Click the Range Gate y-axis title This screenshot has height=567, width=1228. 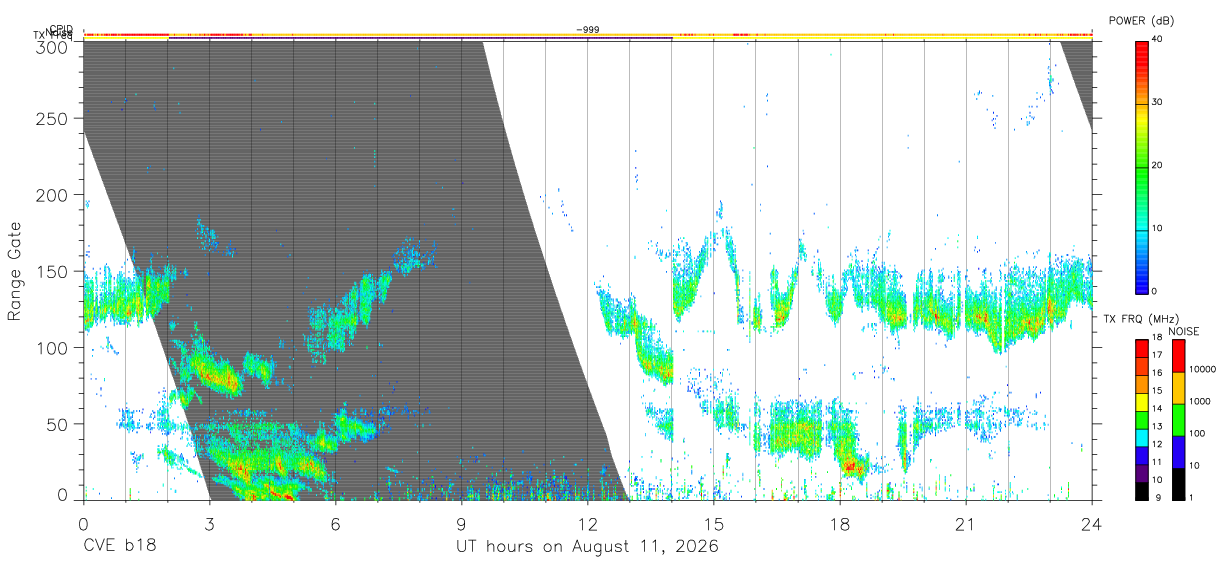point(16,271)
